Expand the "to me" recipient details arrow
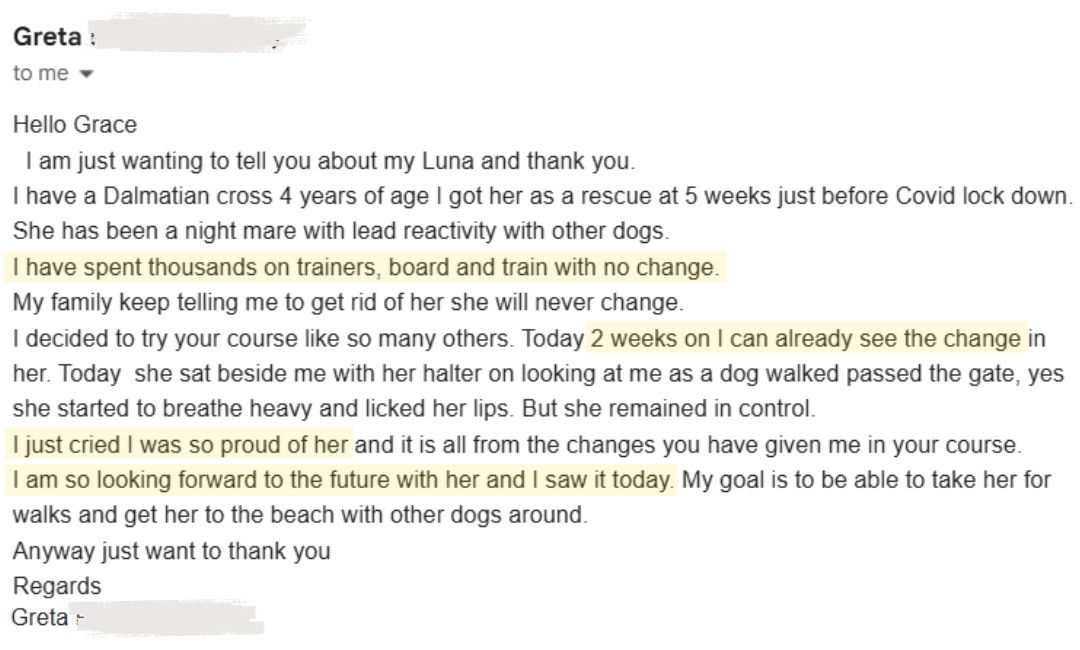This screenshot has width=1080, height=650. [x=85, y=75]
